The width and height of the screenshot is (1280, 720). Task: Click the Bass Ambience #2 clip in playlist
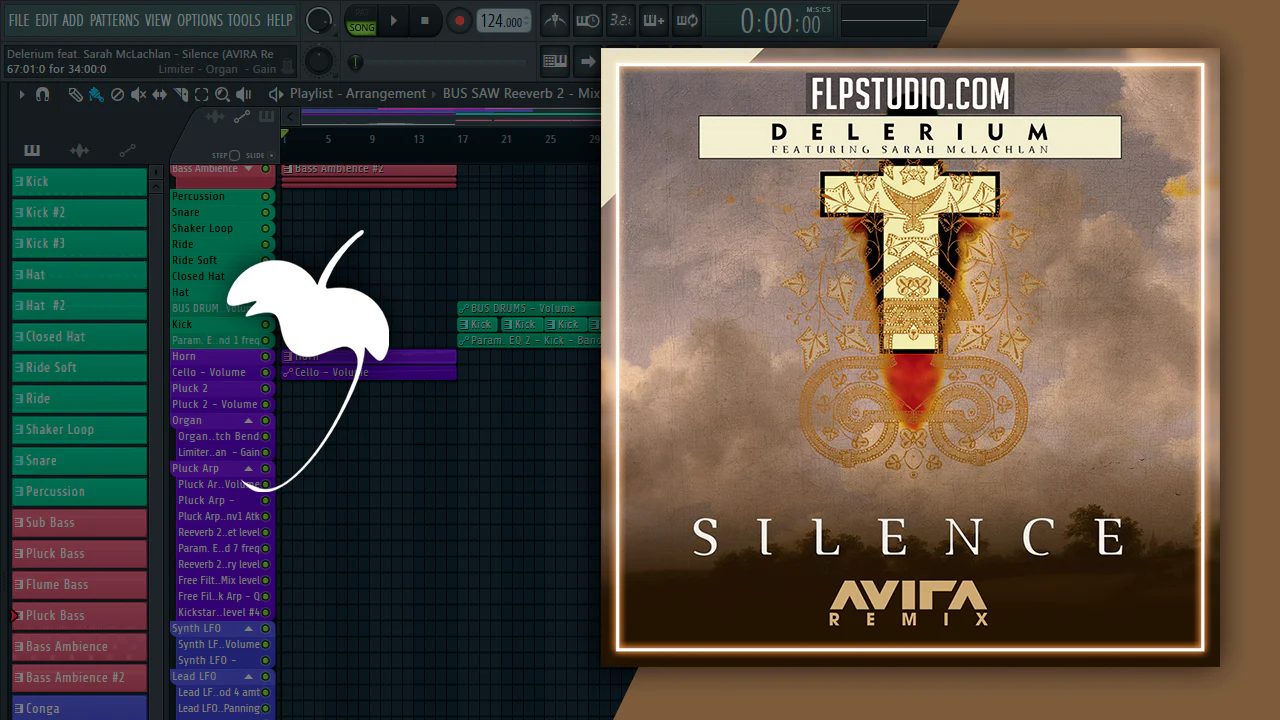[x=369, y=169]
